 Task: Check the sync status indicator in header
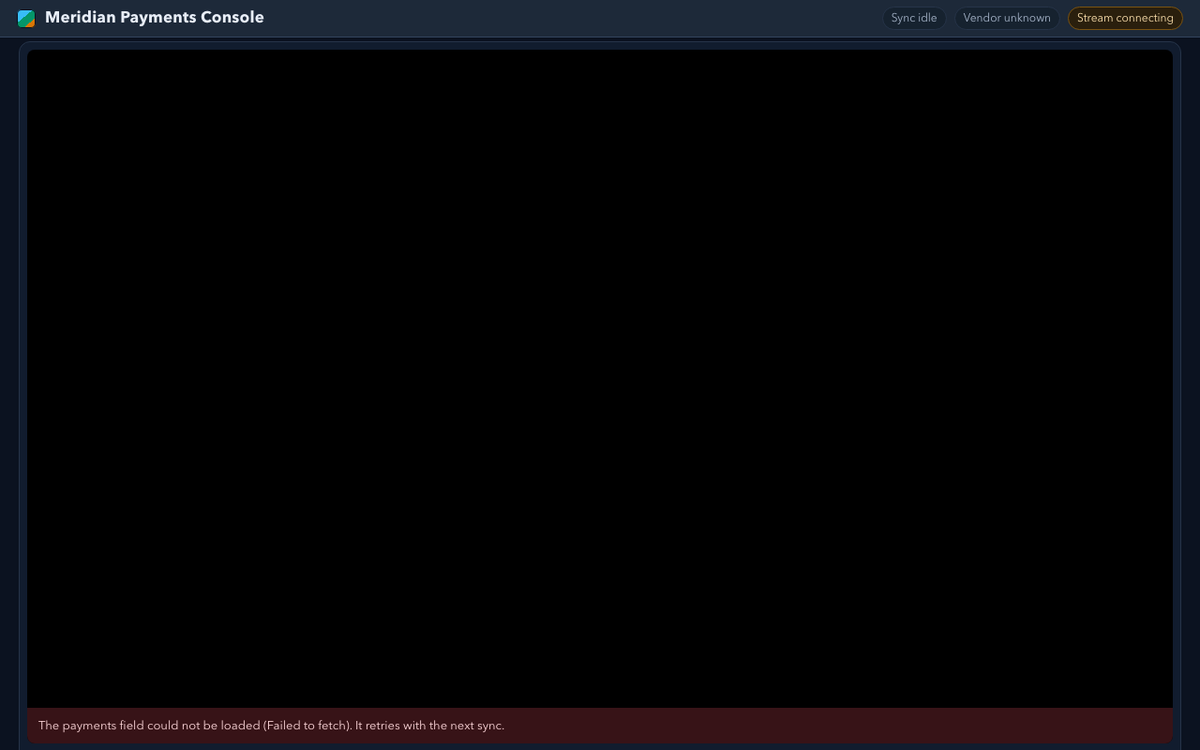914,18
